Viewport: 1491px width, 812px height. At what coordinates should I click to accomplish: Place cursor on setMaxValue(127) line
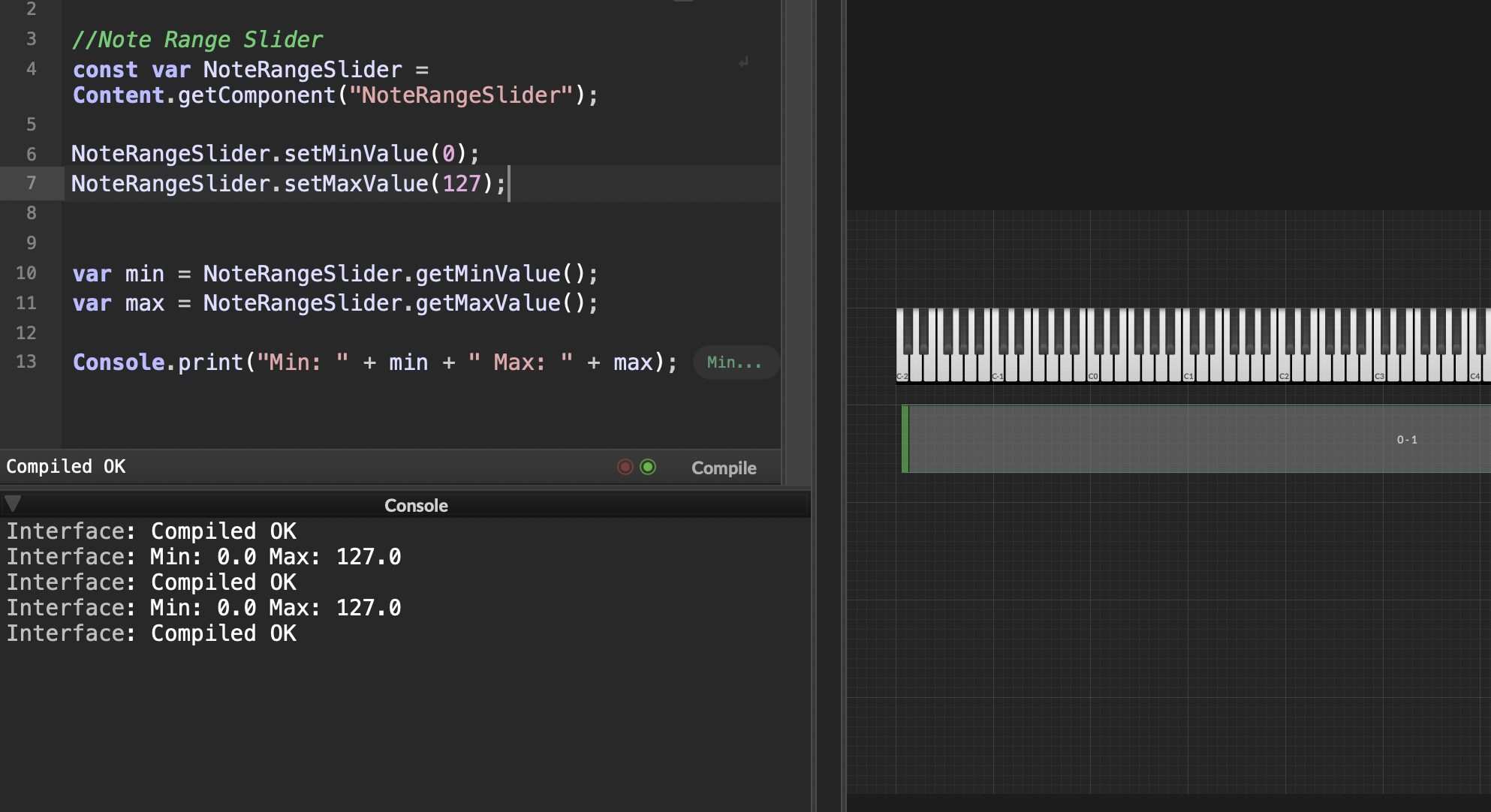[x=289, y=184]
